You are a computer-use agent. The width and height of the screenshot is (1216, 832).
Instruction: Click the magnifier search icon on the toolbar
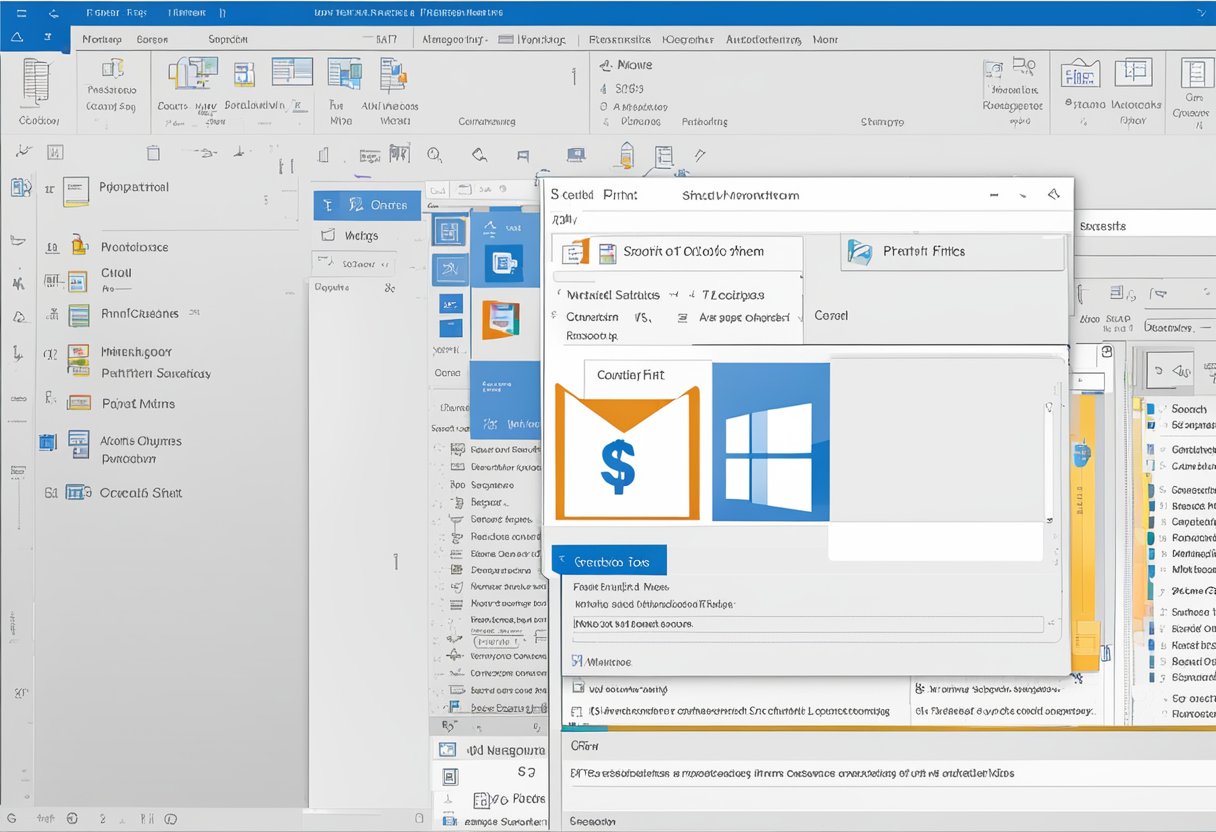434,155
